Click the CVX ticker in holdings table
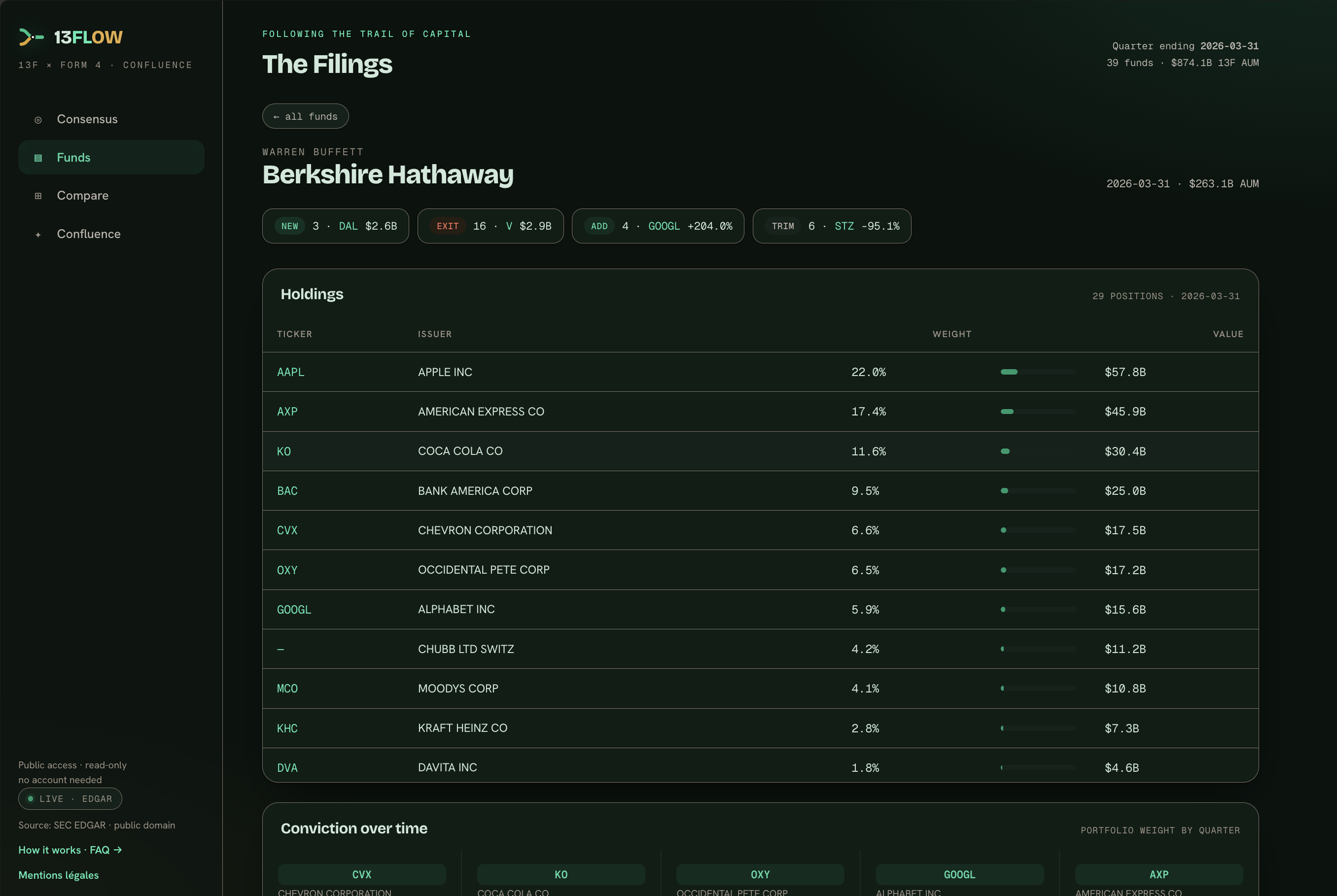Screen dimensions: 1337x896 (287, 530)
